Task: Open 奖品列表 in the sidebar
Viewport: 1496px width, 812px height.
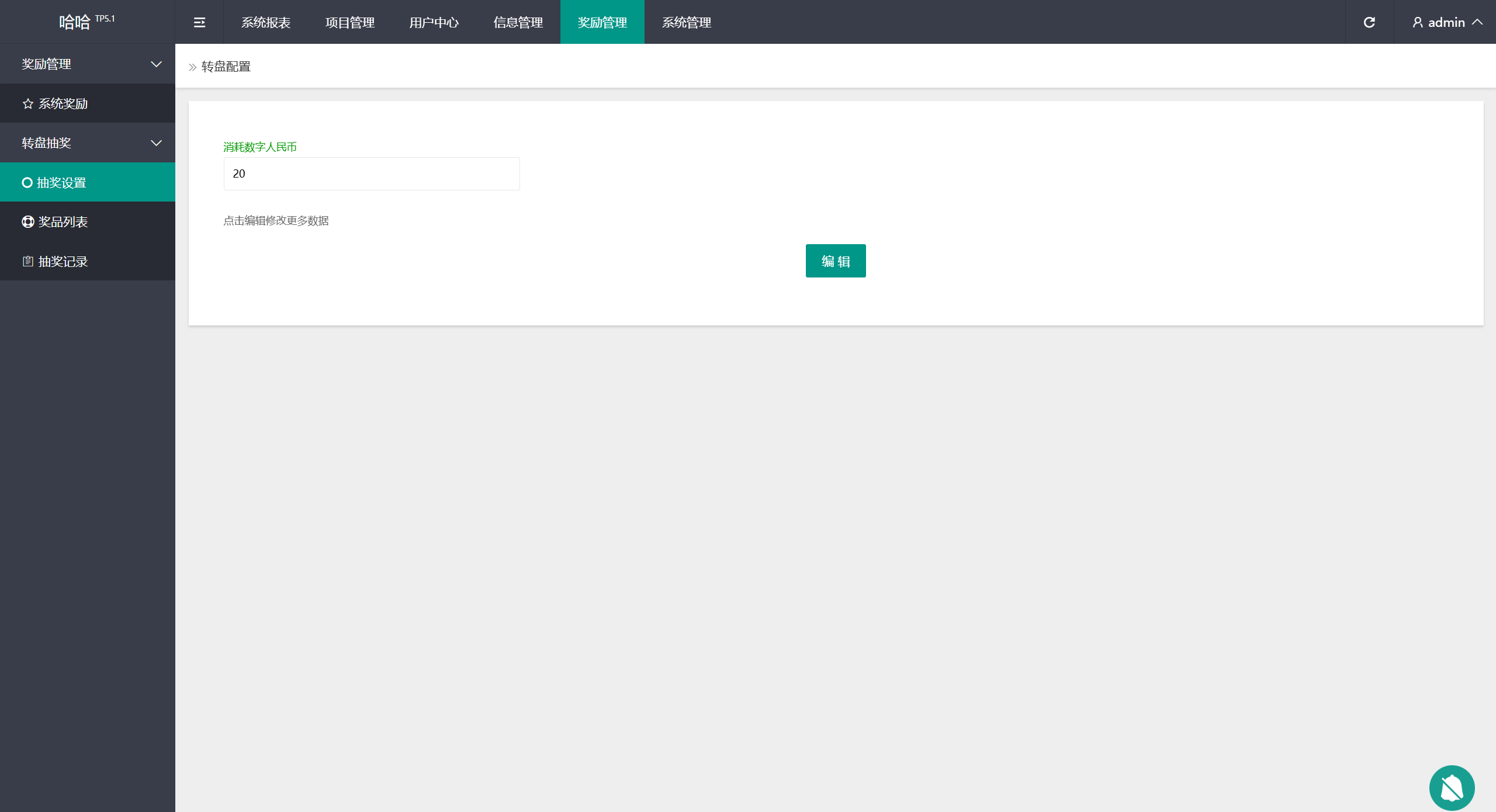Action: tap(63, 222)
